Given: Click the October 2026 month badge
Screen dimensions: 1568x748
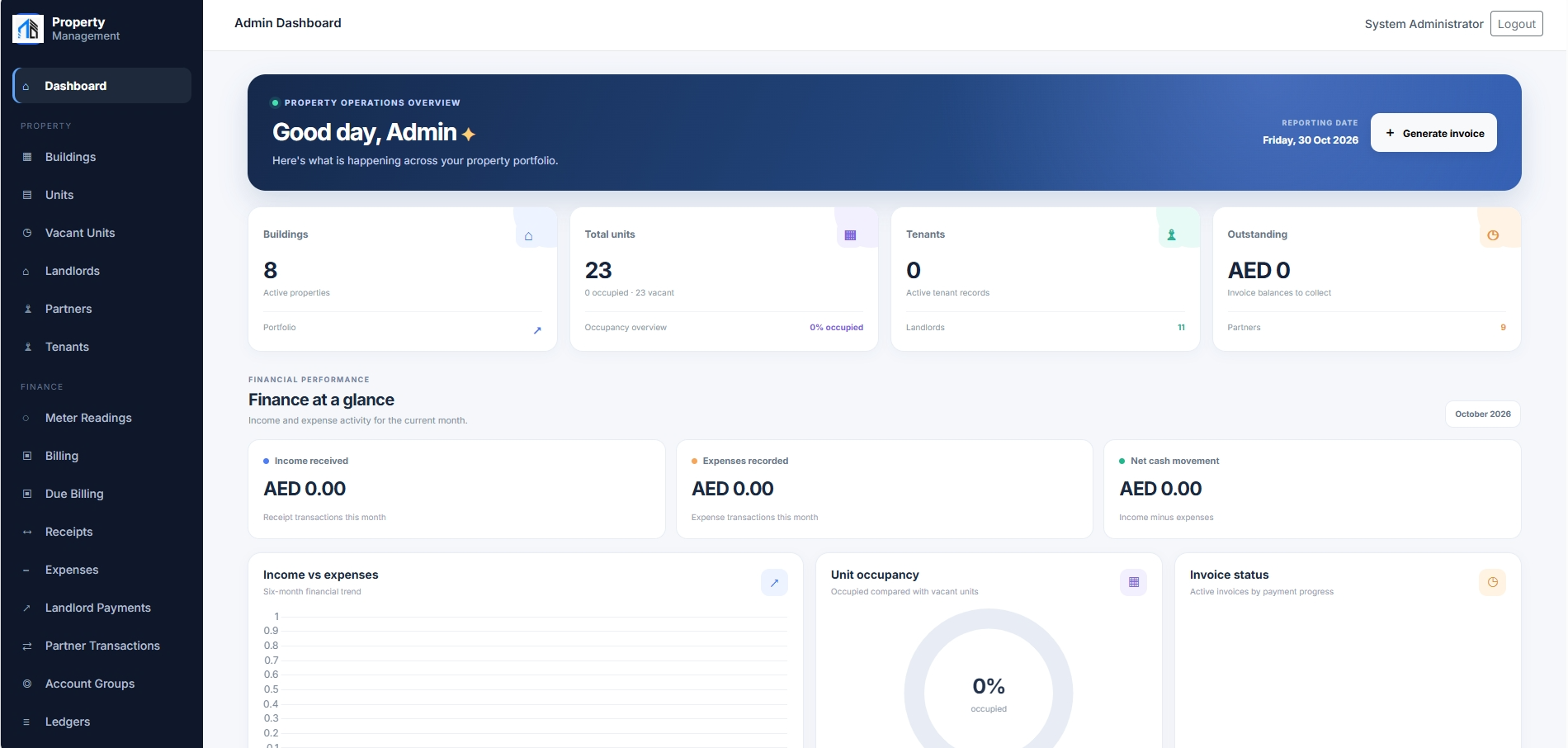Looking at the screenshot, I should (x=1483, y=414).
